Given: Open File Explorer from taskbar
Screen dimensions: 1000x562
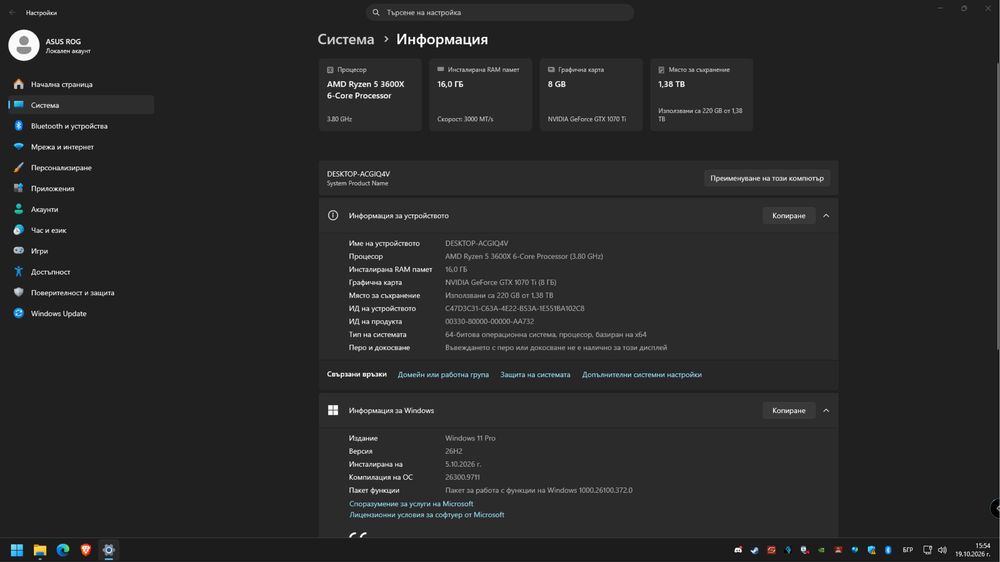Looking at the screenshot, I should point(40,550).
